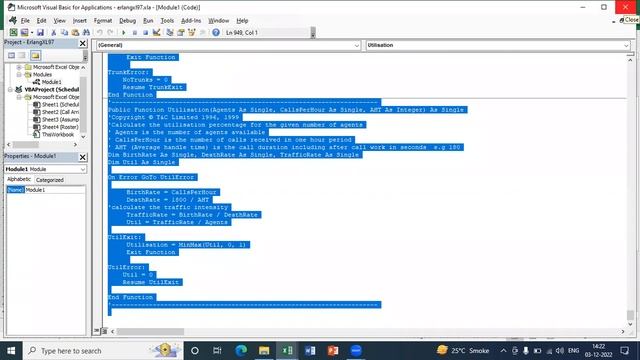
Task: Paste from clipboard using the Paste icon
Action: pos(75,33)
